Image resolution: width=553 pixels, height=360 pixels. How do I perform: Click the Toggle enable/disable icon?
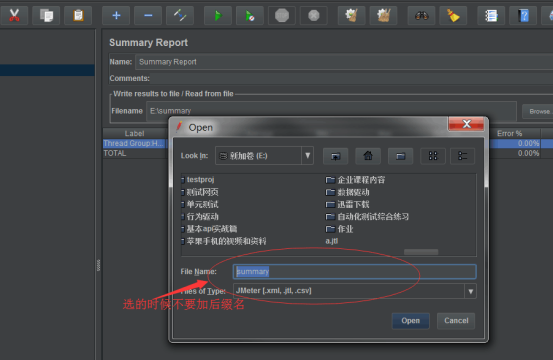(x=180, y=16)
